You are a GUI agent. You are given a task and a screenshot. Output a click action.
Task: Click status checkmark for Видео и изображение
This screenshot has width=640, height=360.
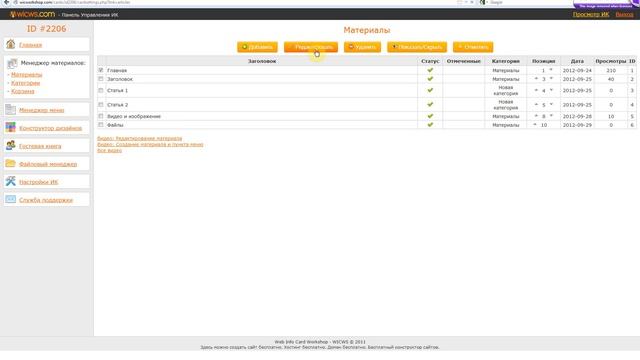(430, 116)
